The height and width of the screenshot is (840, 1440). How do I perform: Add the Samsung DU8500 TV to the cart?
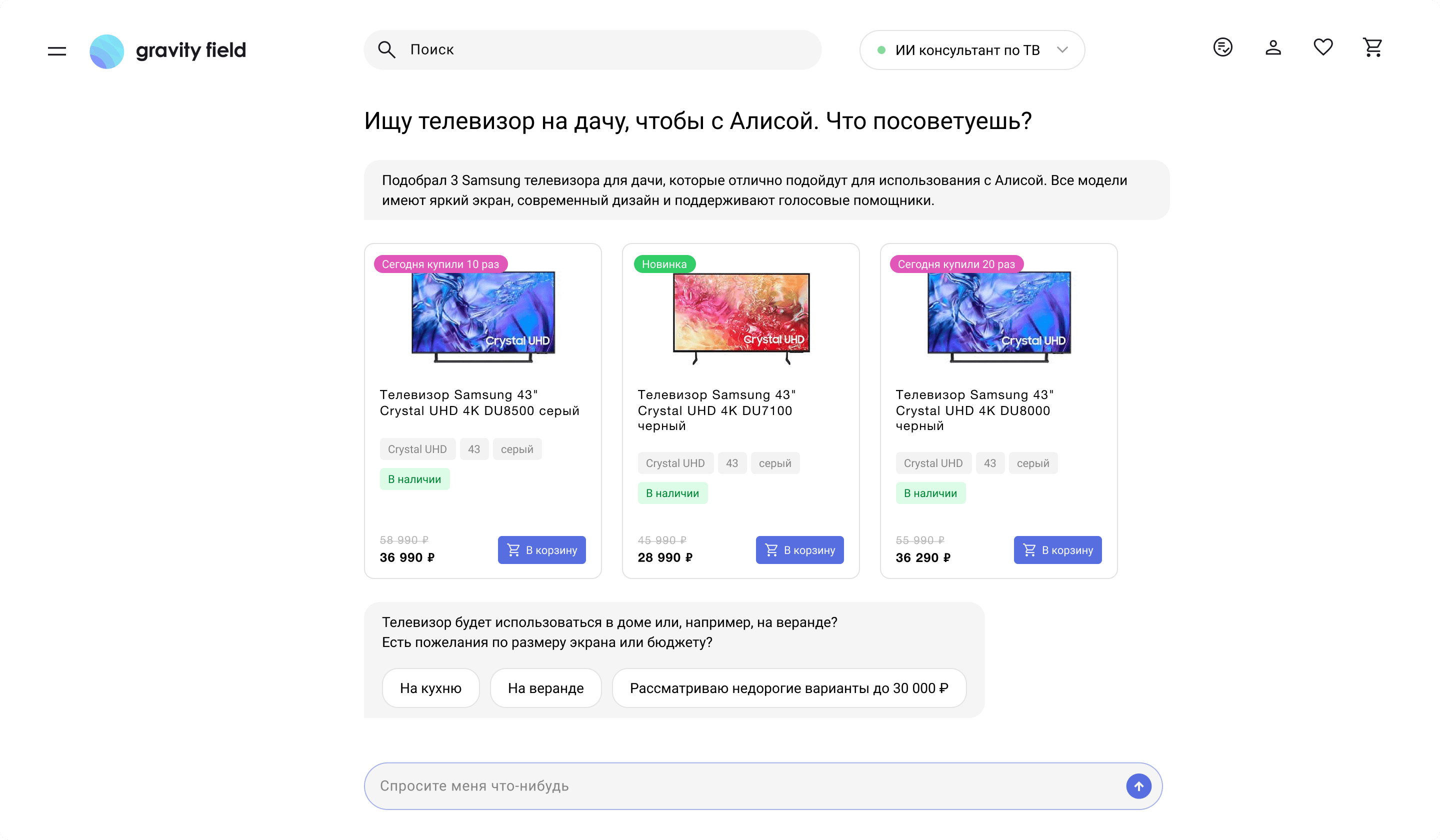541,549
